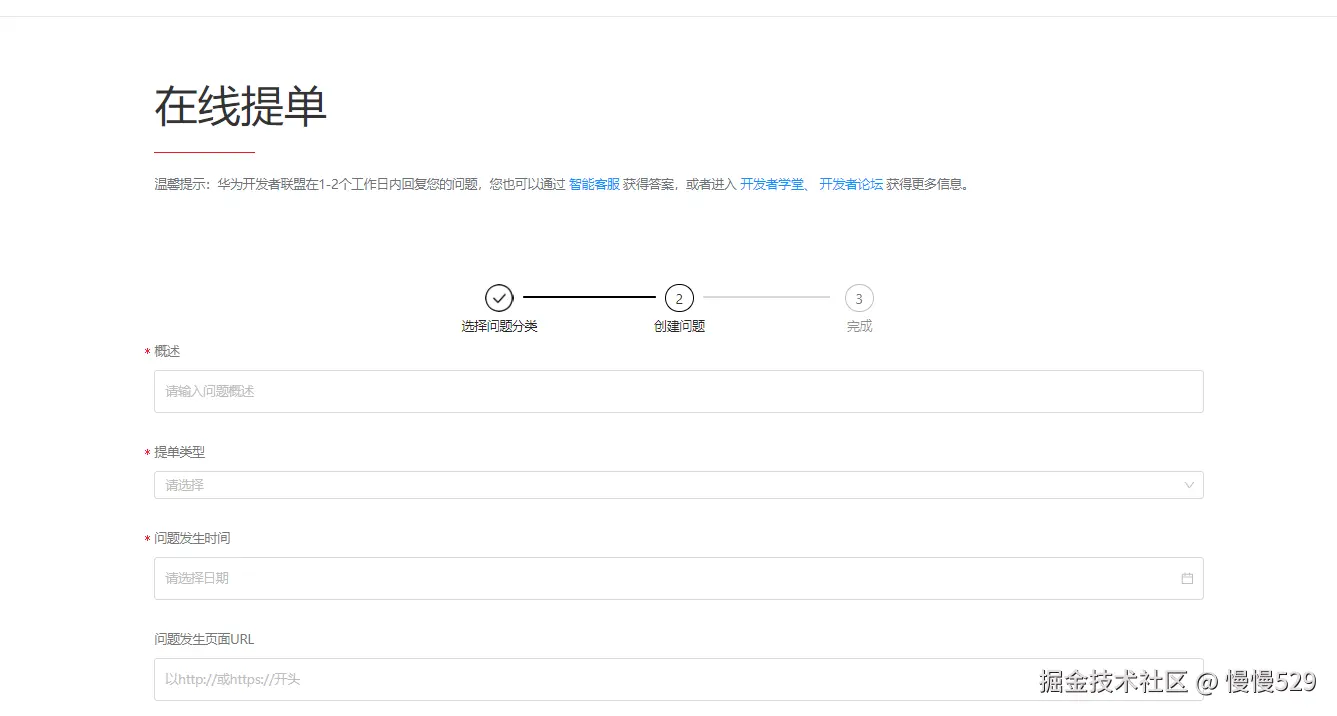This screenshot has width=1337, height=716.
Task: Click the 问题发生时间 field label
Action: (x=192, y=538)
